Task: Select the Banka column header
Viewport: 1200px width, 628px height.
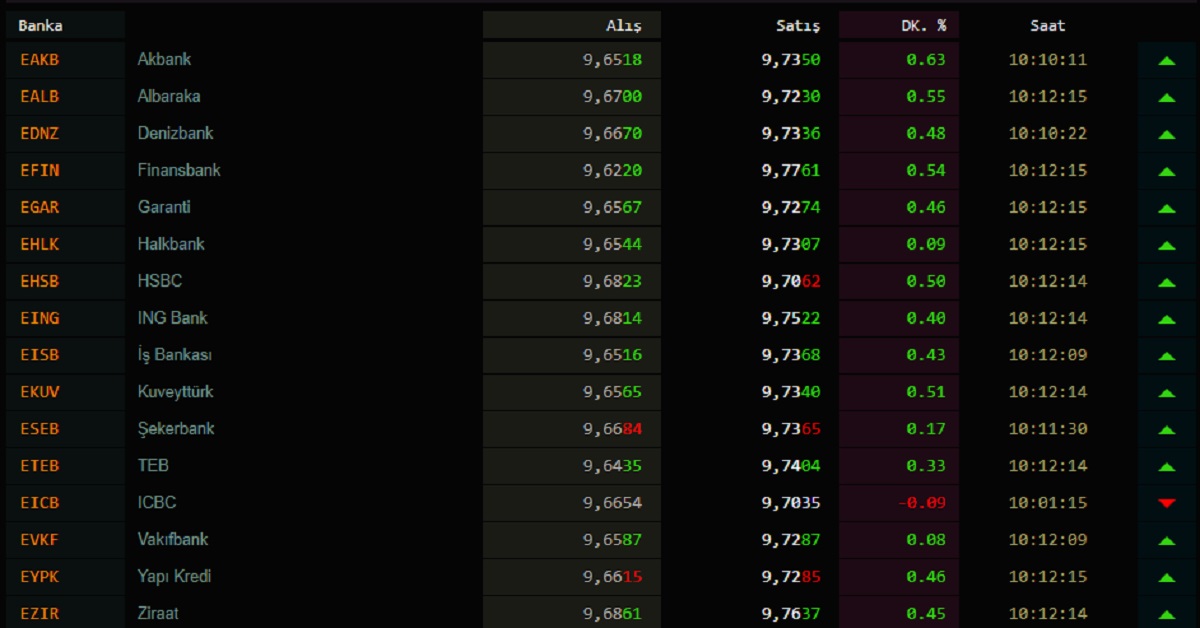Action: tap(40, 26)
